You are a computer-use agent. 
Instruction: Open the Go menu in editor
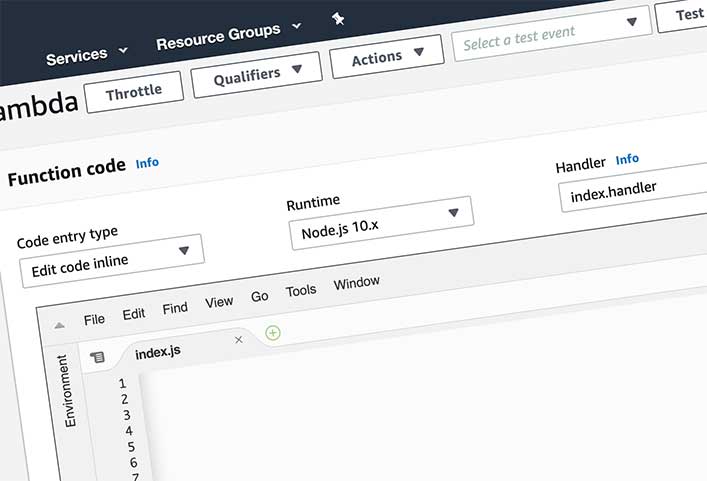click(260, 296)
